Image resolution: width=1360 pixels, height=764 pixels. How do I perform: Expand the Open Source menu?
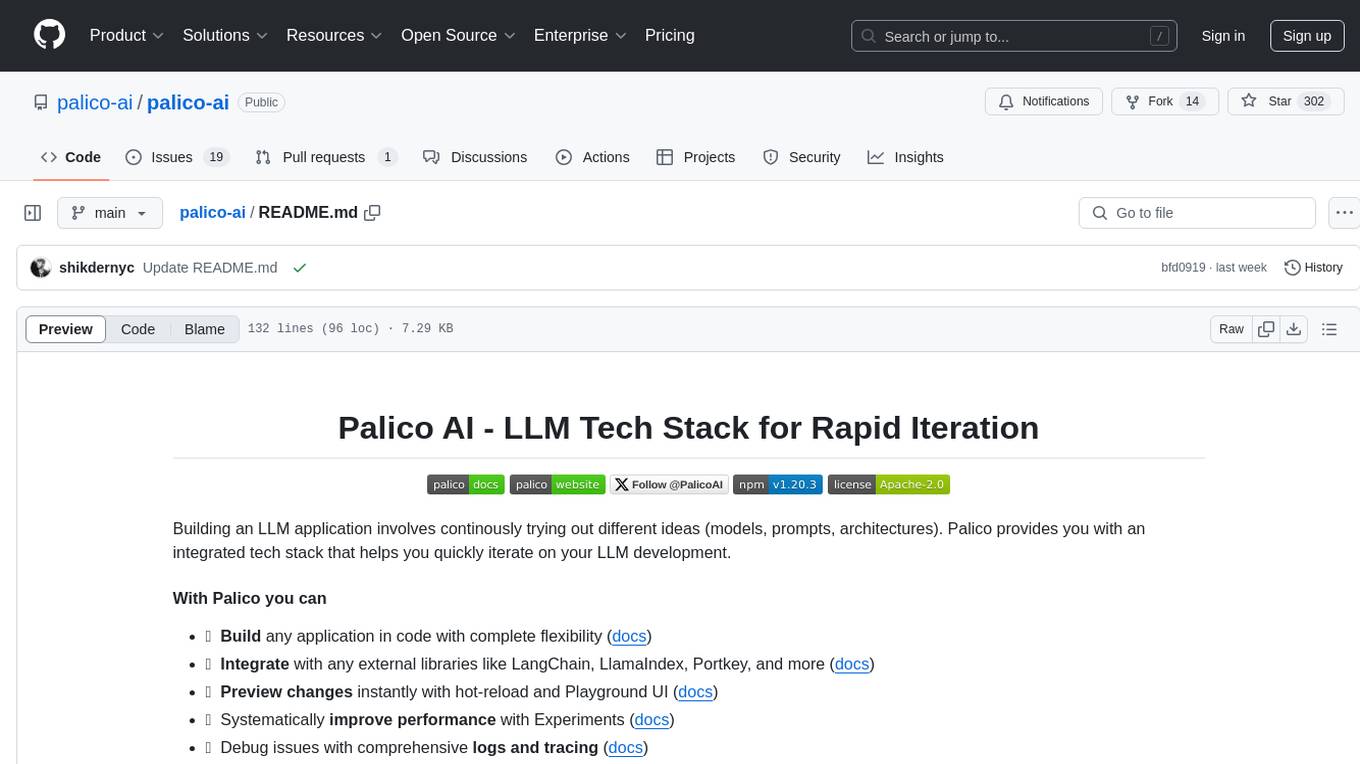458,35
